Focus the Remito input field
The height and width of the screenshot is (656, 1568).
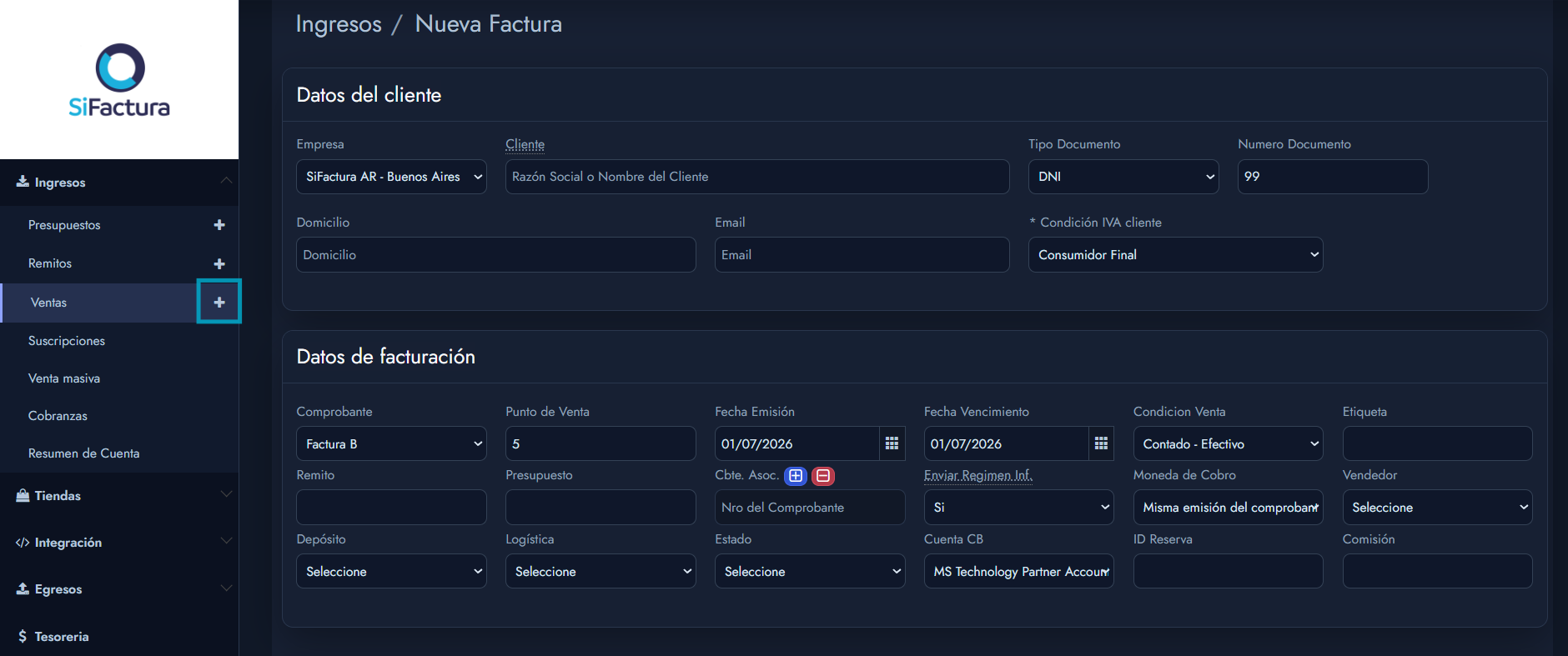point(391,507)
